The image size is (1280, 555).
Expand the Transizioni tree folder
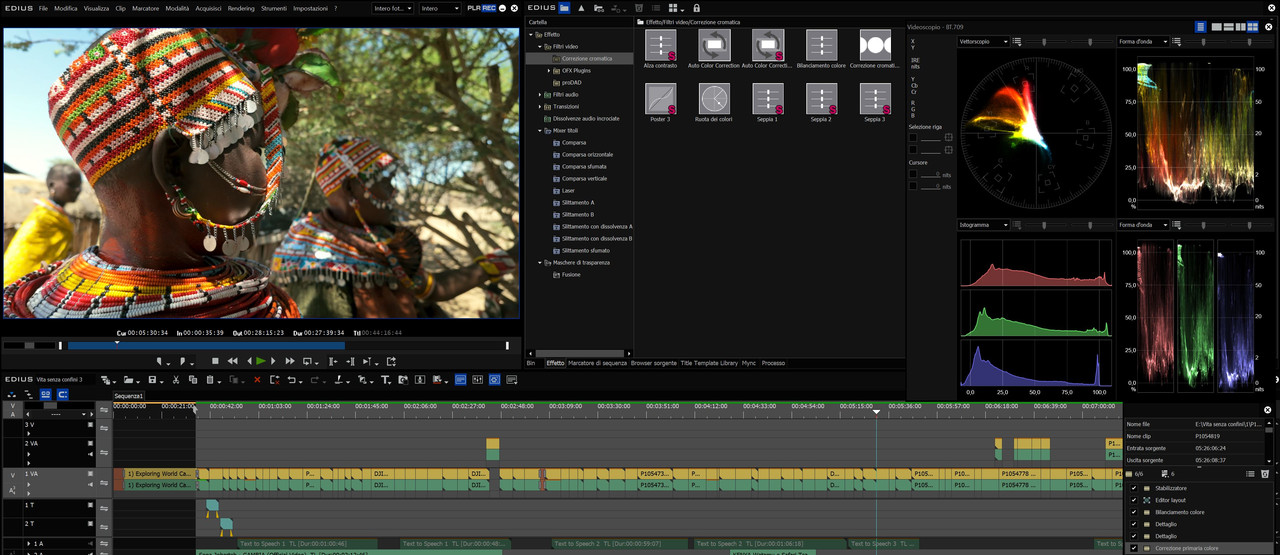540,107
